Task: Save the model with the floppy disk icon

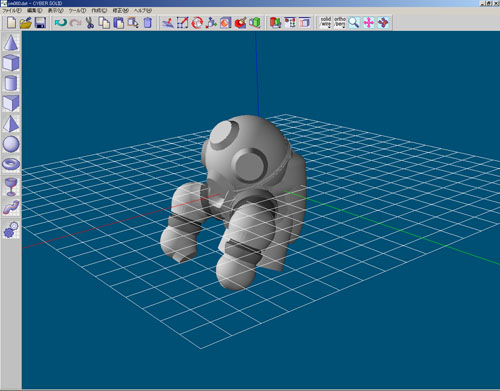Action: pos(40,23)
